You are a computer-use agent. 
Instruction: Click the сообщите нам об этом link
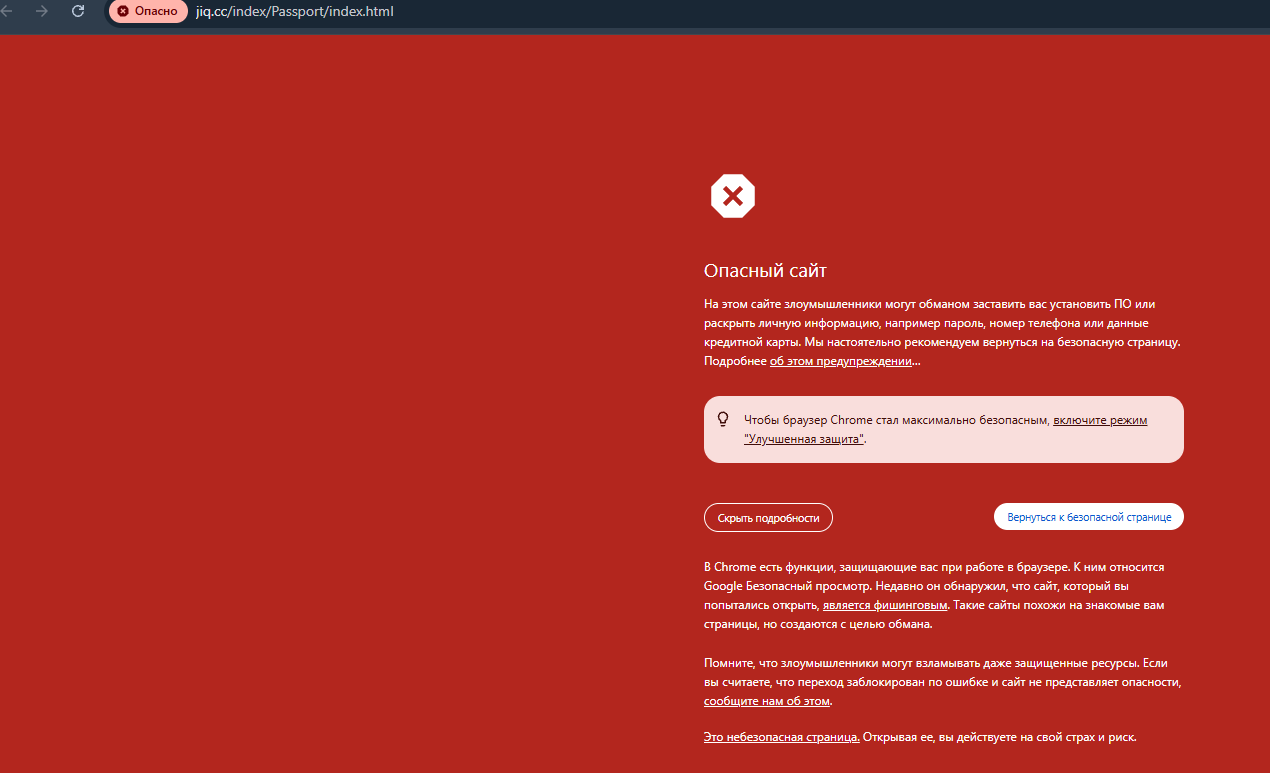coord(767,701)
